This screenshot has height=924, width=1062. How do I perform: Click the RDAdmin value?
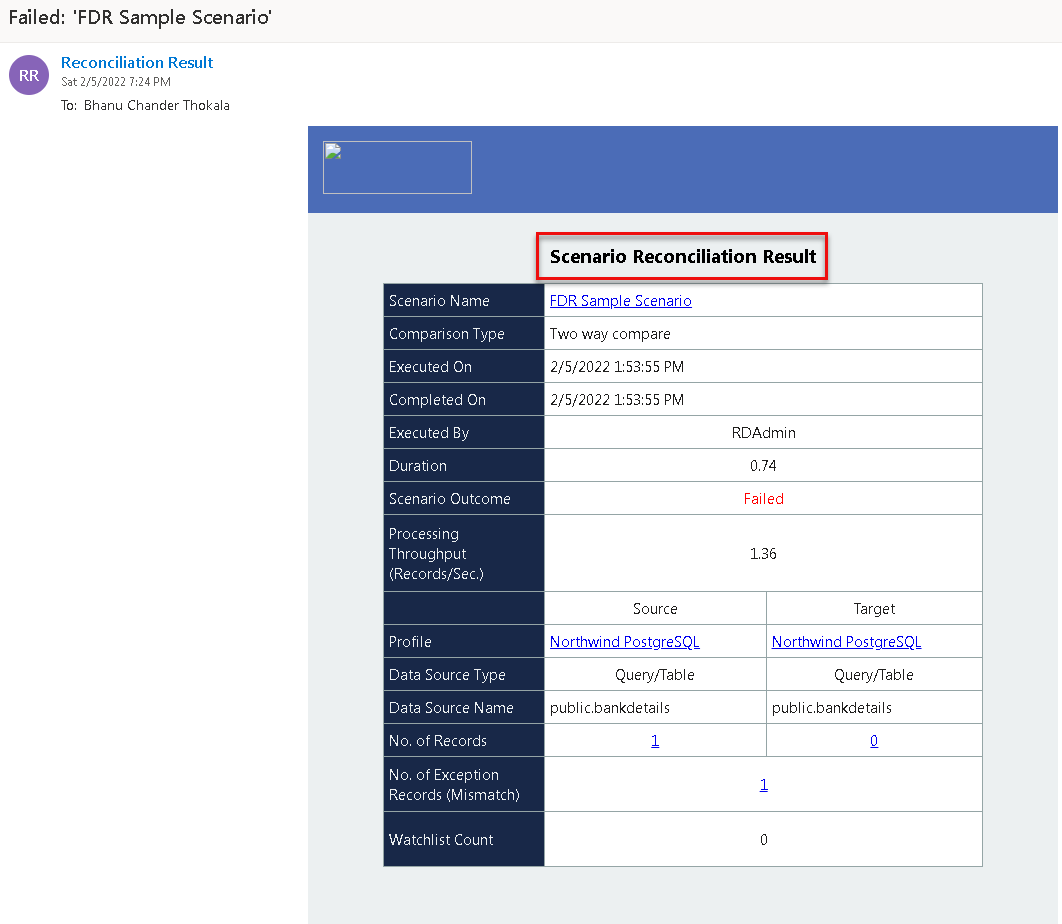pyautogui.click(x=763, y=433)
